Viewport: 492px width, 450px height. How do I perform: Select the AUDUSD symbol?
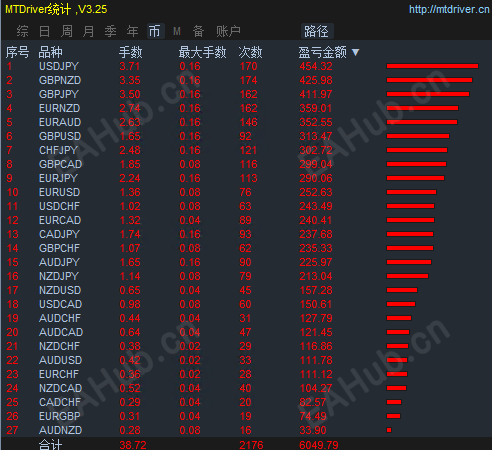[x=60, y=360]
